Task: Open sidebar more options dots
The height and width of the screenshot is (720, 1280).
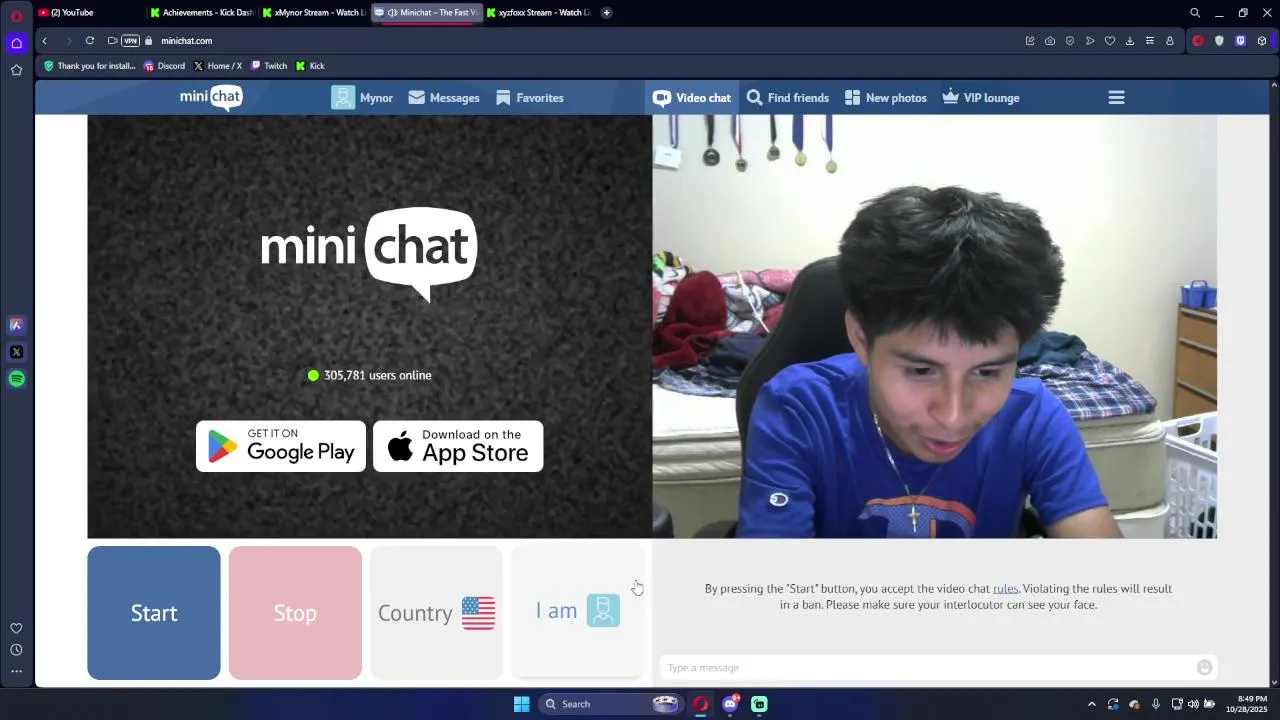Action: point(16,671)
